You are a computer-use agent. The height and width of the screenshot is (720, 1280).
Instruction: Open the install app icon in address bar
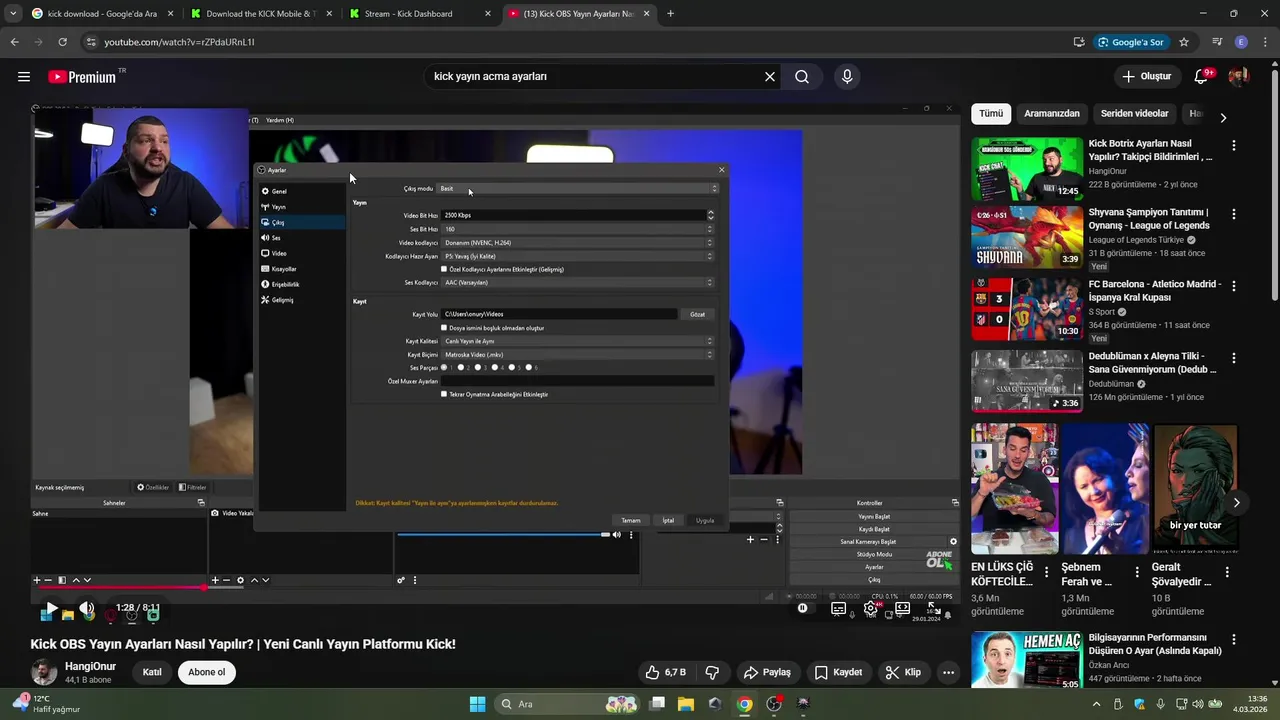point(1079,42)
